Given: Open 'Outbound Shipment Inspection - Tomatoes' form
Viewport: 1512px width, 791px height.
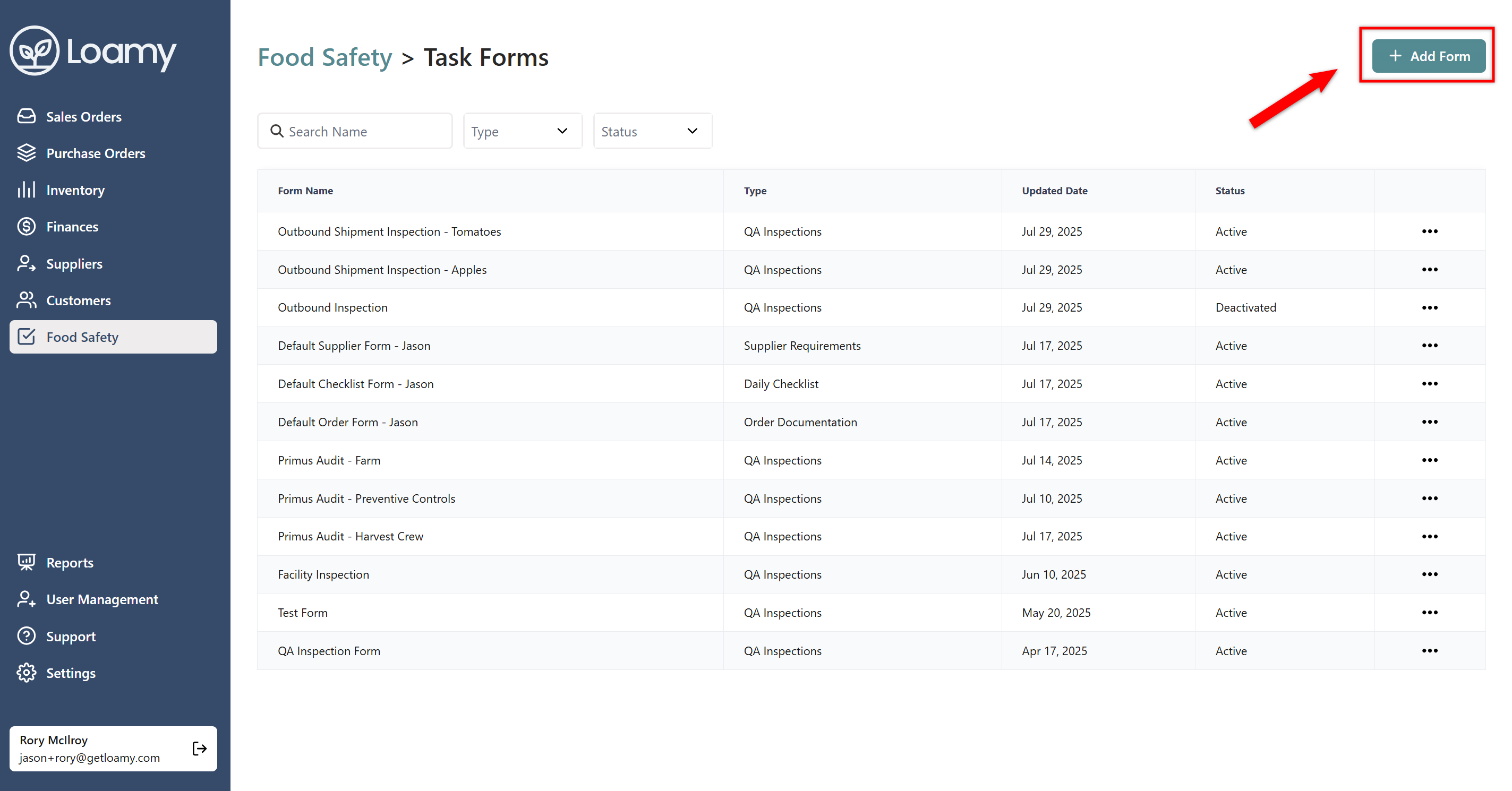Looking at the screenshot, I should click(389, 231).
